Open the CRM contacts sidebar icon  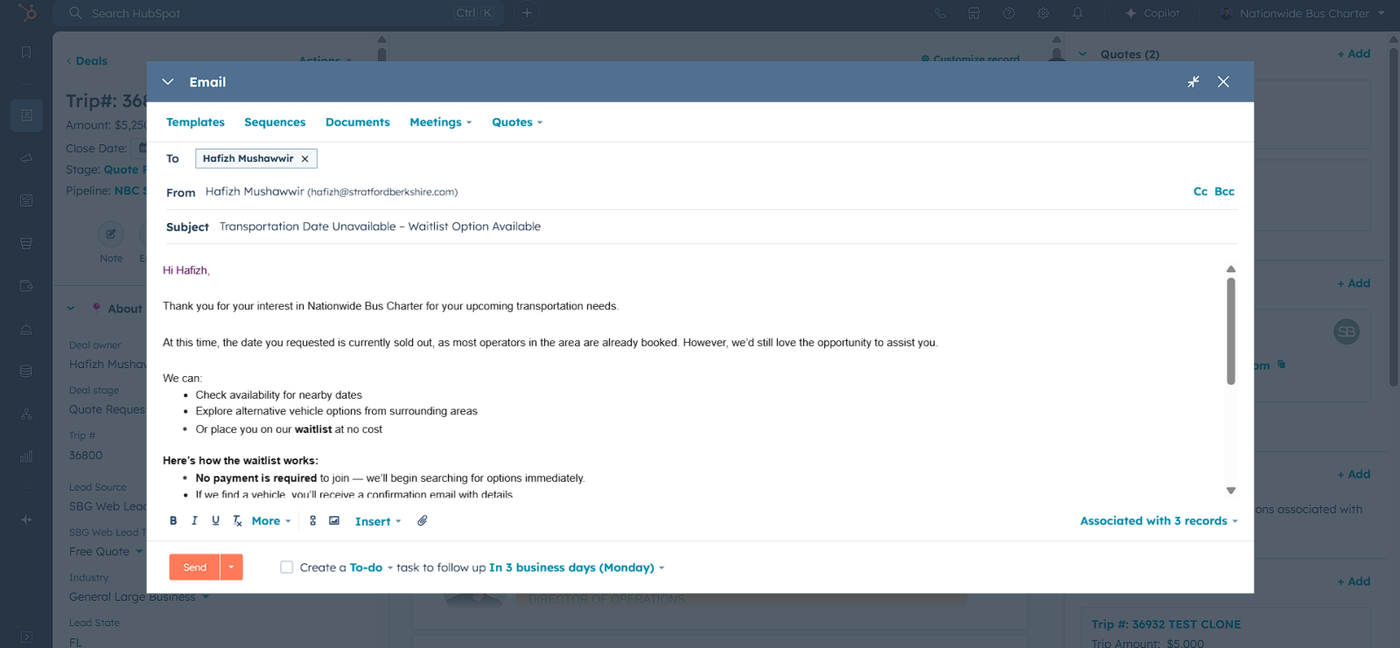point(26,115)
